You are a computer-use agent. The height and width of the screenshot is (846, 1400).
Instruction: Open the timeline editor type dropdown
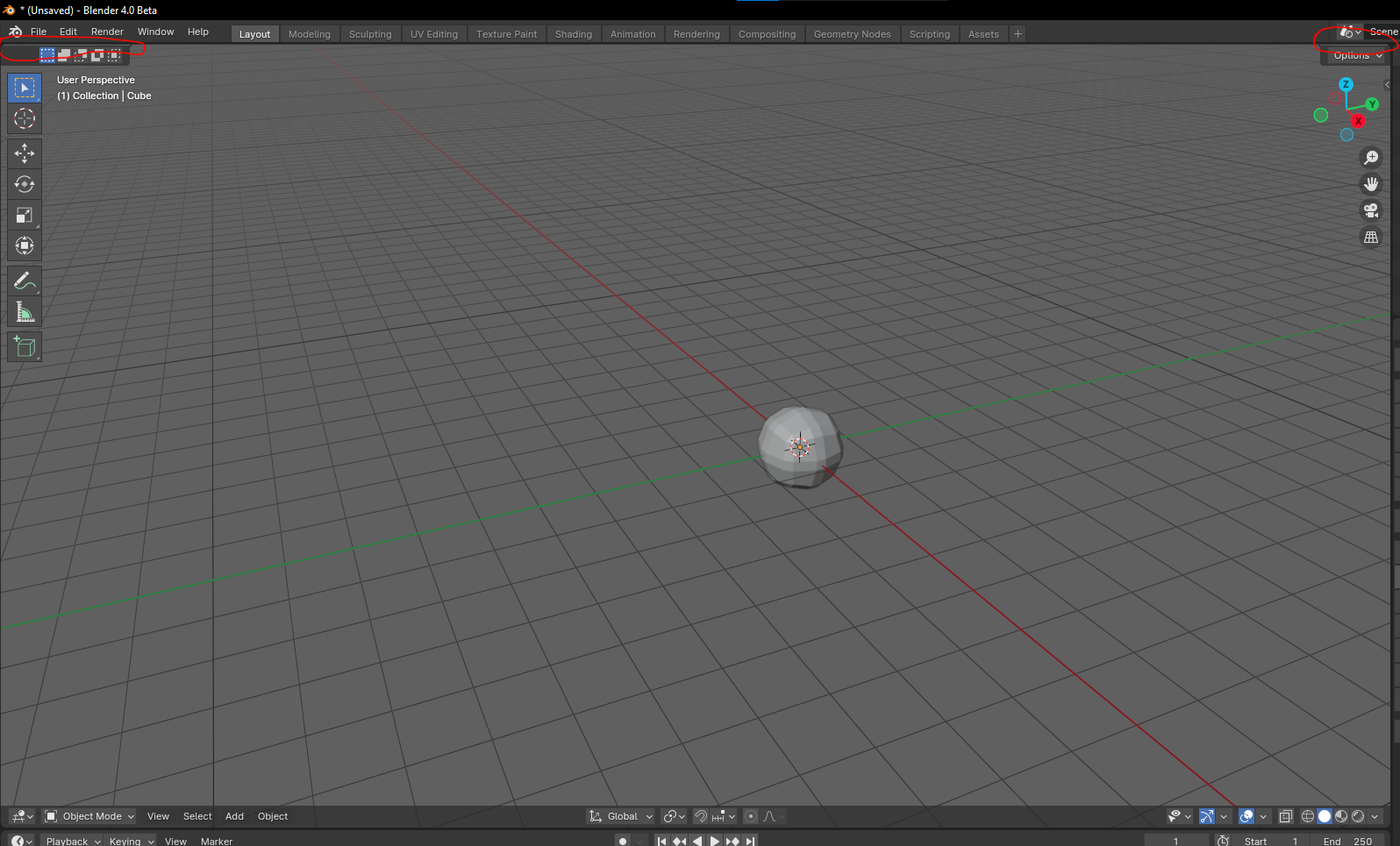pos(22,841)
